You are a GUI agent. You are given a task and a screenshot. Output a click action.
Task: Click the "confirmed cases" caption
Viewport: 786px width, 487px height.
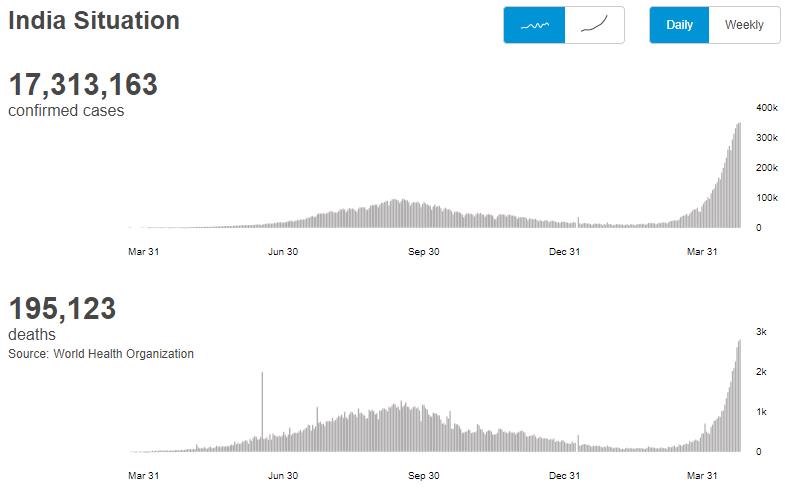[66, 111]
